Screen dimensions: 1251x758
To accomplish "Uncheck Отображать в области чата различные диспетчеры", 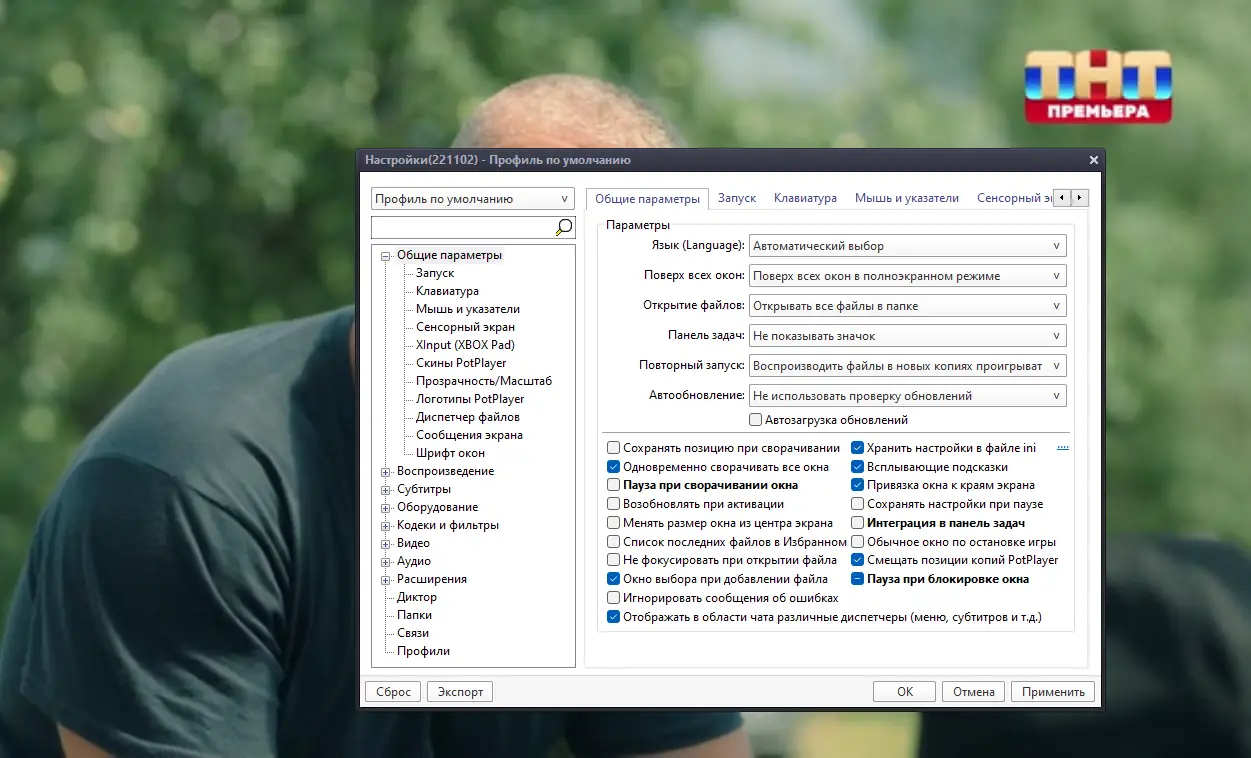I will point(614,617).
